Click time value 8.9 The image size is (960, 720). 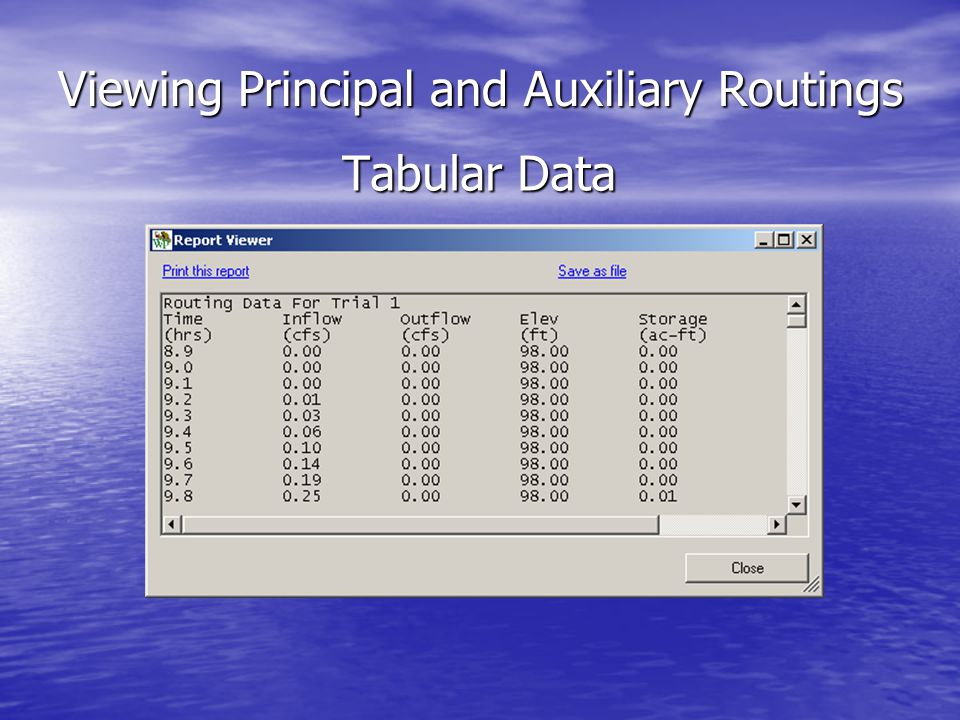tap(178, 351)
